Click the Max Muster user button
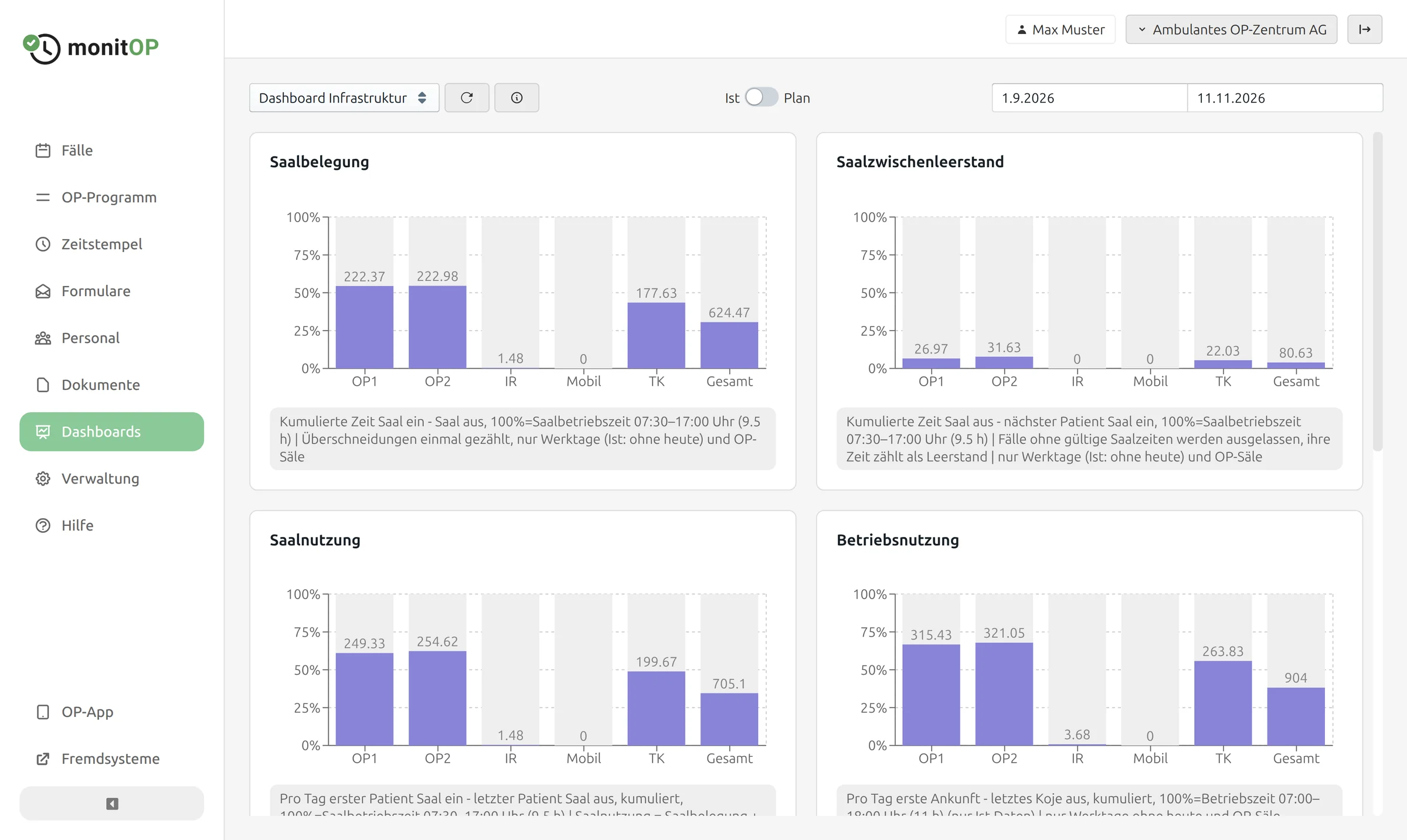 tap(1061, 29)
